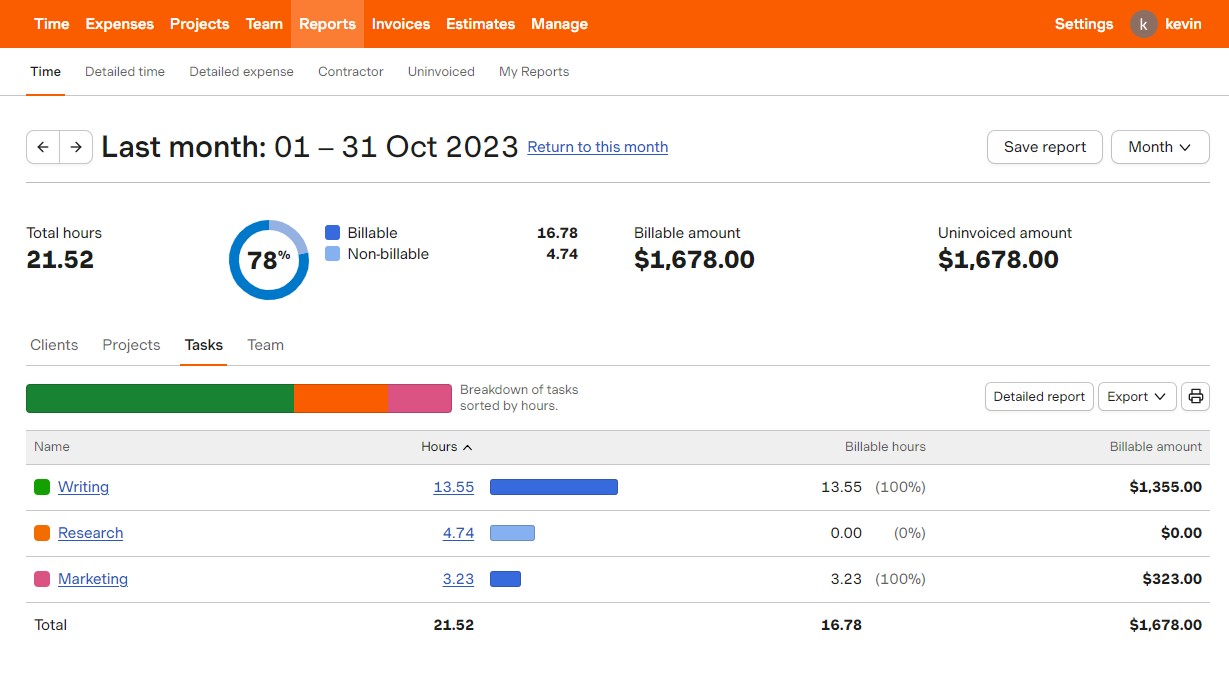The image size is (1229, 686).
Task: Click Return to this month link
Action: [x=597, y=147]
